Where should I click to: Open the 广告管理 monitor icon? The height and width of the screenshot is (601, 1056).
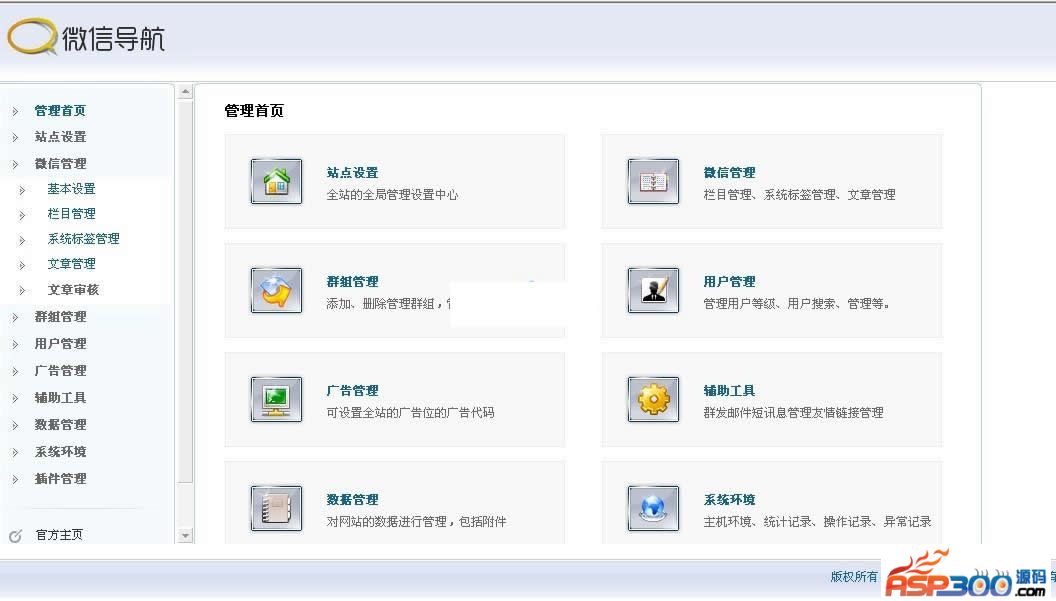pyautogui.click(x=276, y=400)
